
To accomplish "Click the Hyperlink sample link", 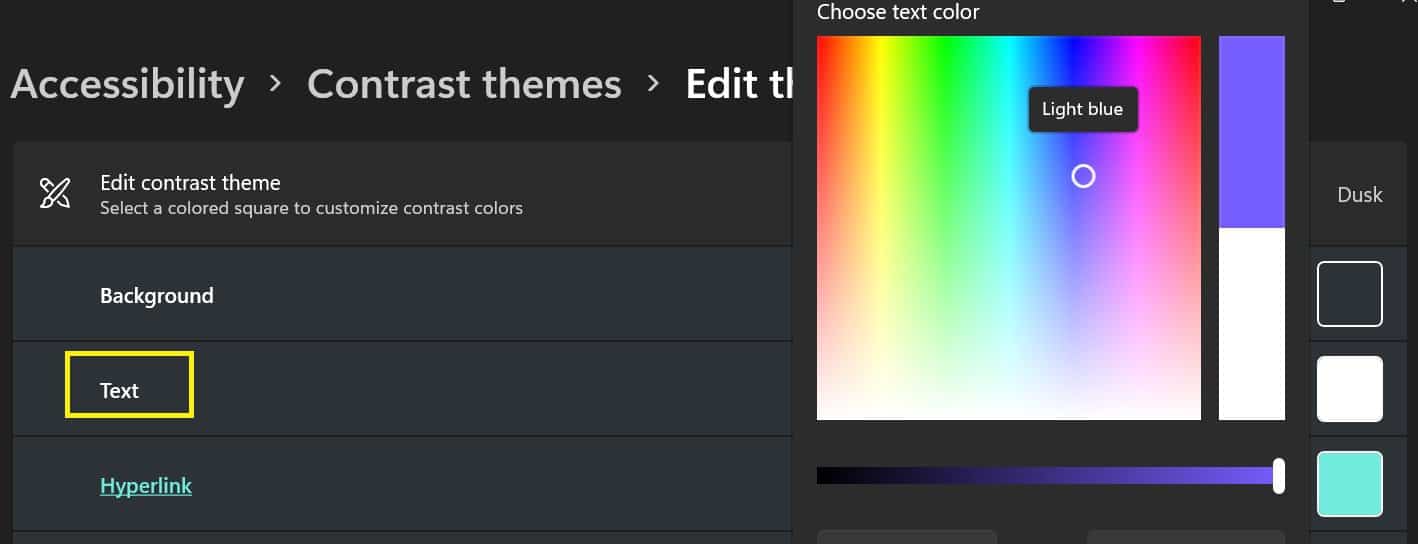I will point(146,486).
